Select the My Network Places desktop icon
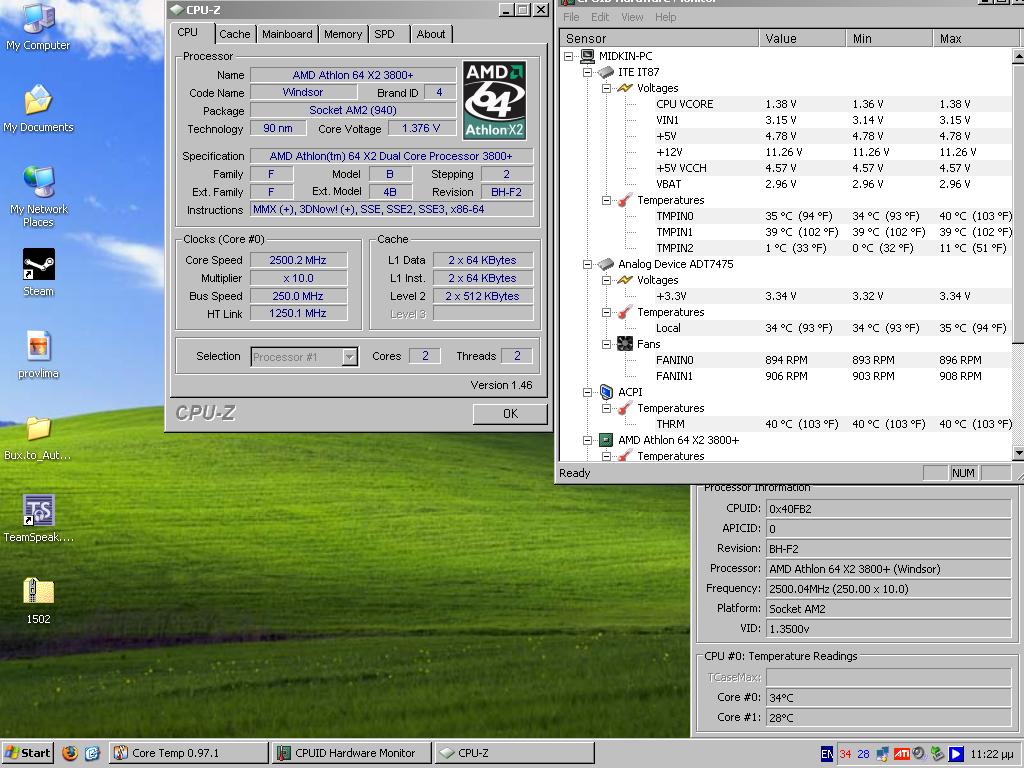The width and height of the screenshot is (1024, 768). 39,196
